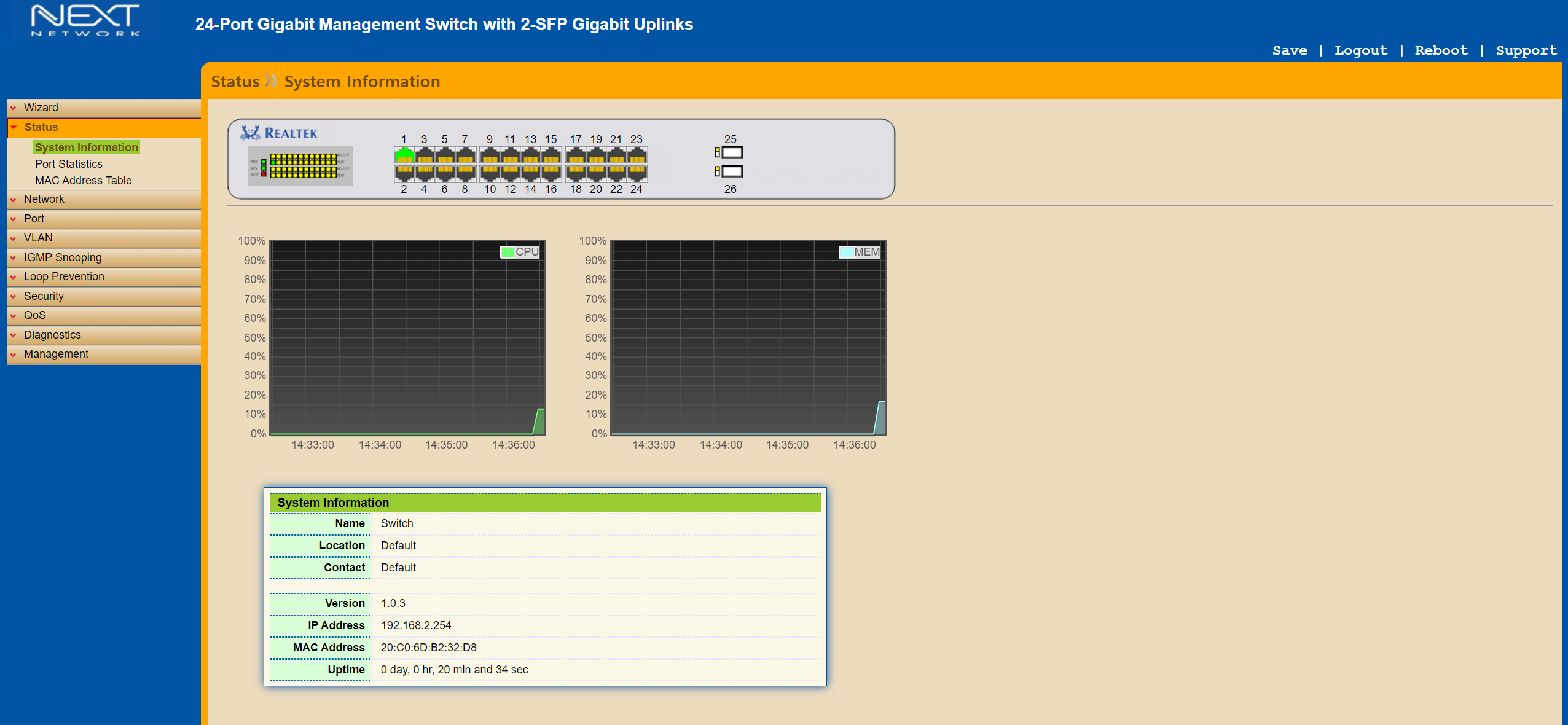Click the Reboot link

pos(1441,50)
